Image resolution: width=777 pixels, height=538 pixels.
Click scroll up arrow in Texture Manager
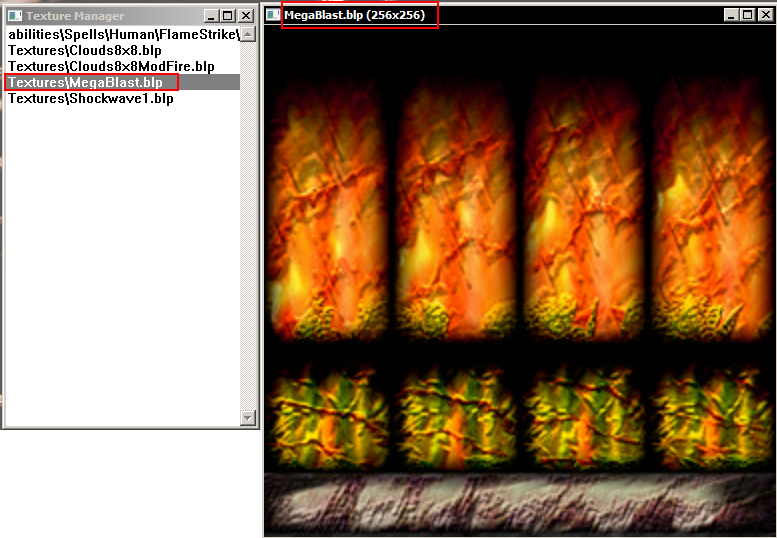[248, 34]
